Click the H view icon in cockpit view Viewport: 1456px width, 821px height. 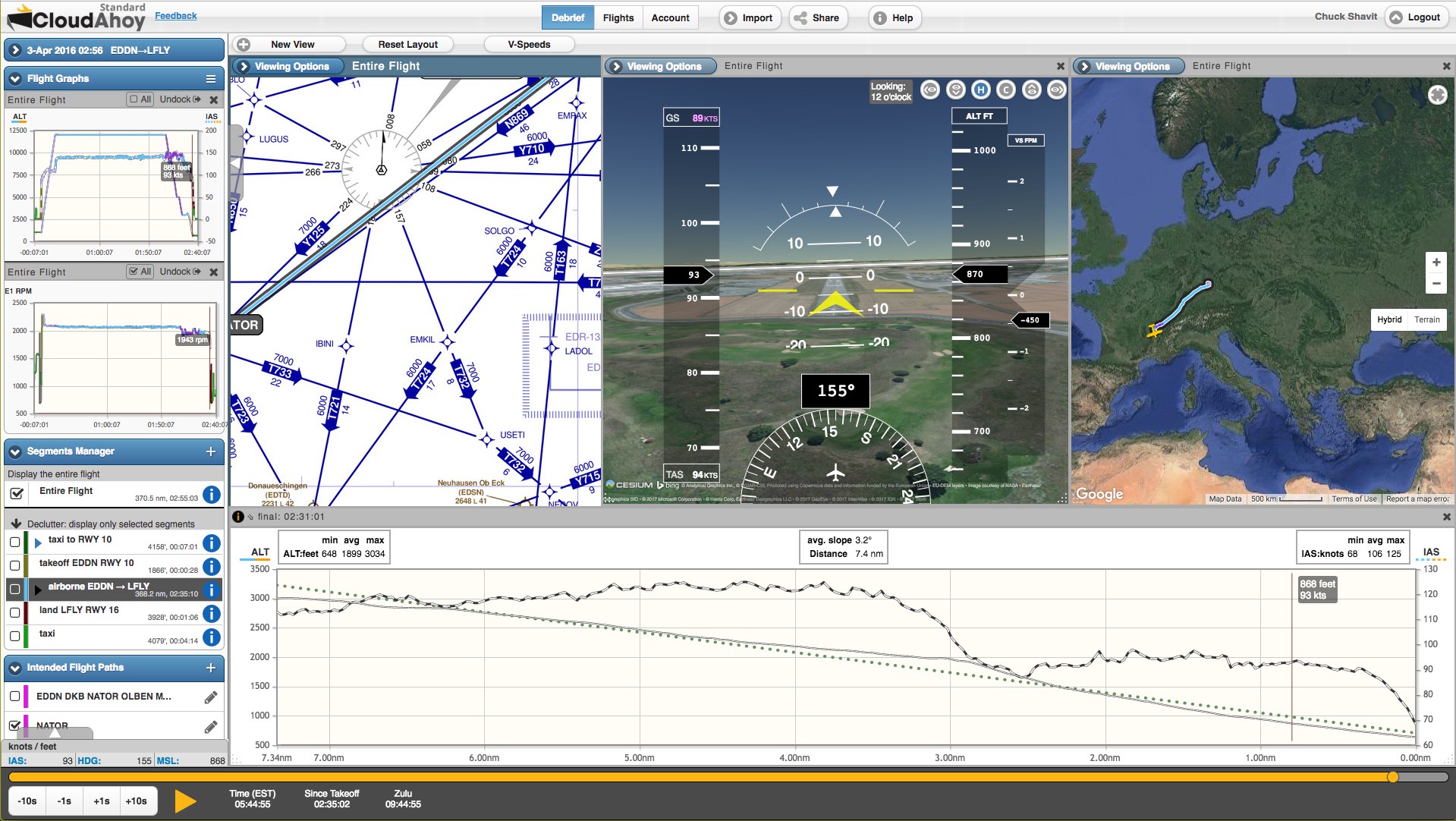click(981, 90)
